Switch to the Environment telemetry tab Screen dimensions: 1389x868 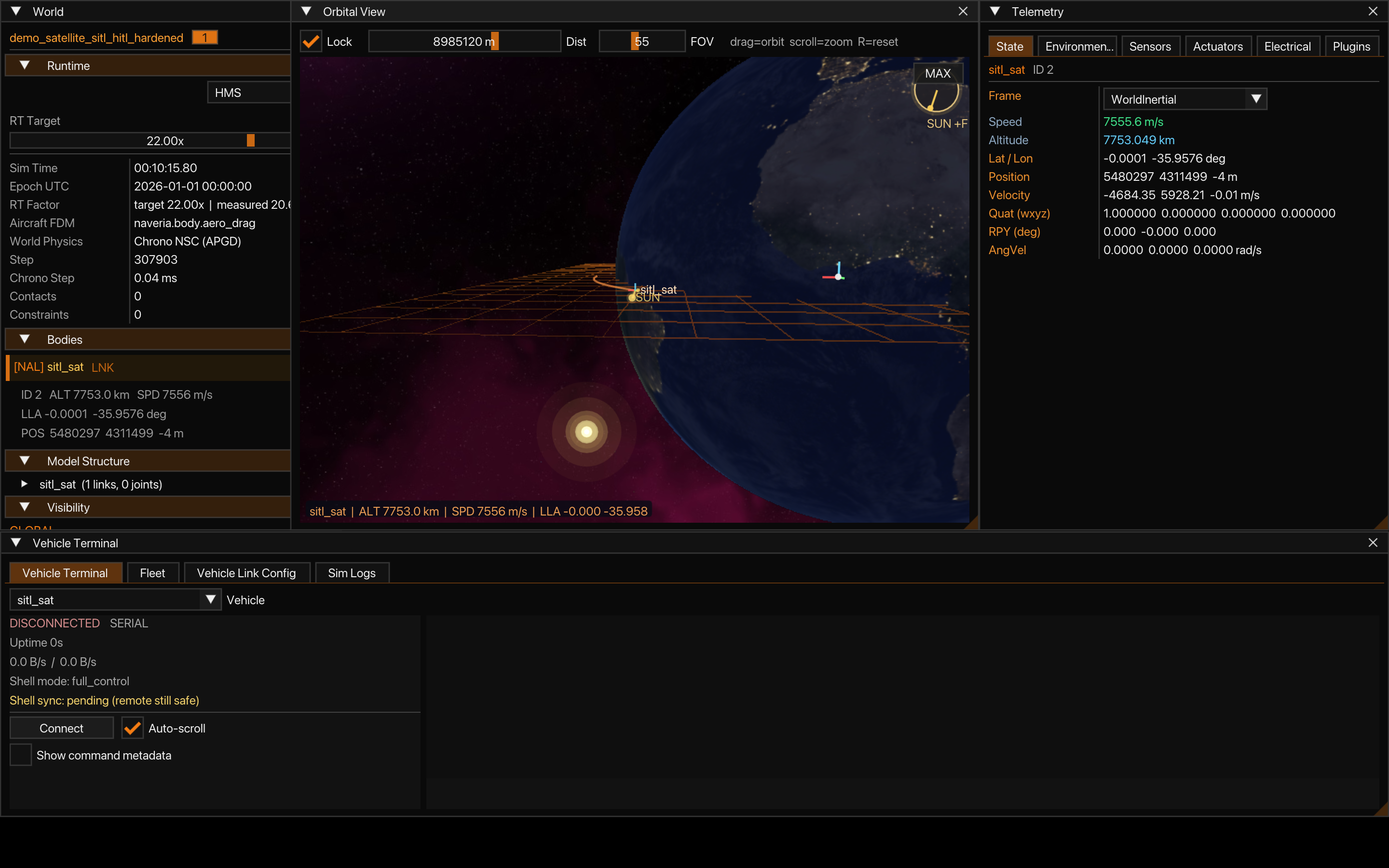pyautogui.click(x=1077, y=46)
